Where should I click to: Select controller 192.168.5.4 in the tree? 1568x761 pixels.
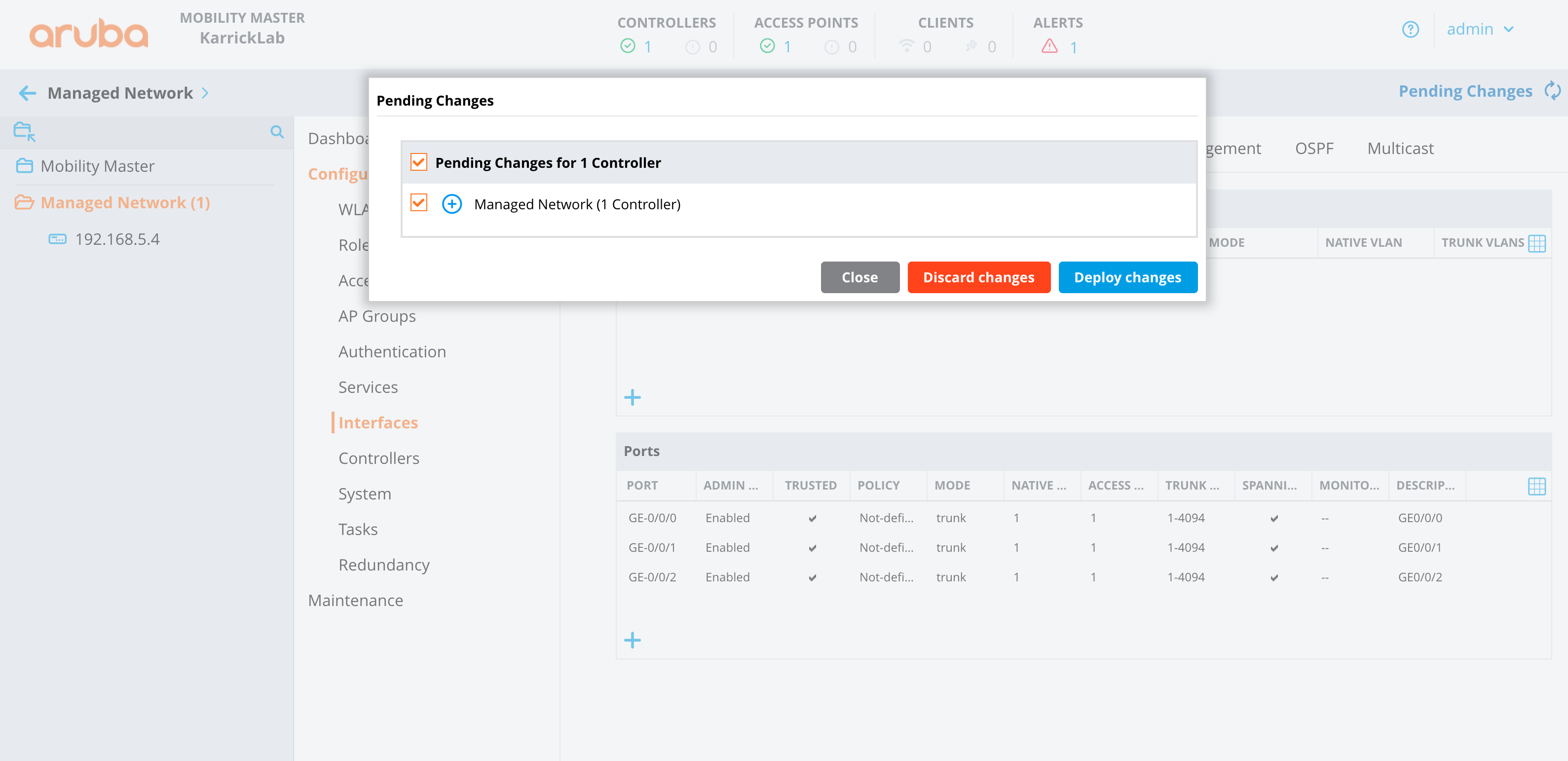point(117,239)
